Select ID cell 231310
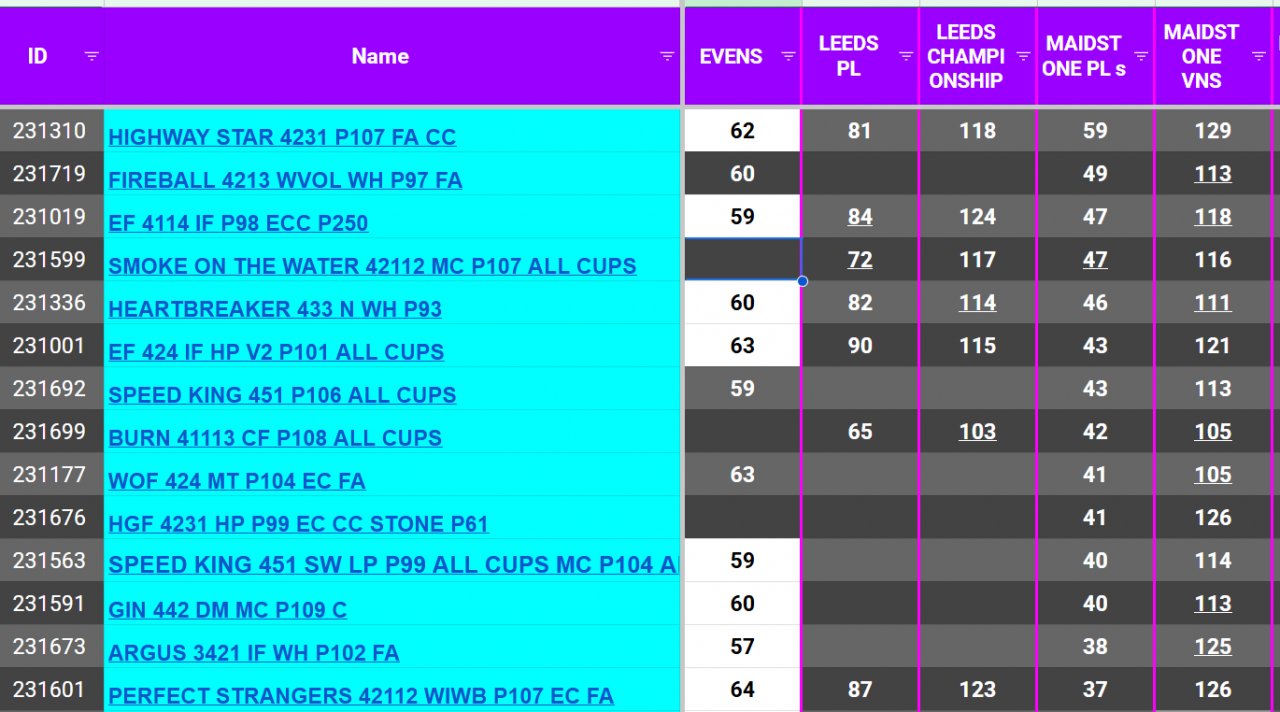This screenshot has height=712, width=1280. click(x=50, y=131)
